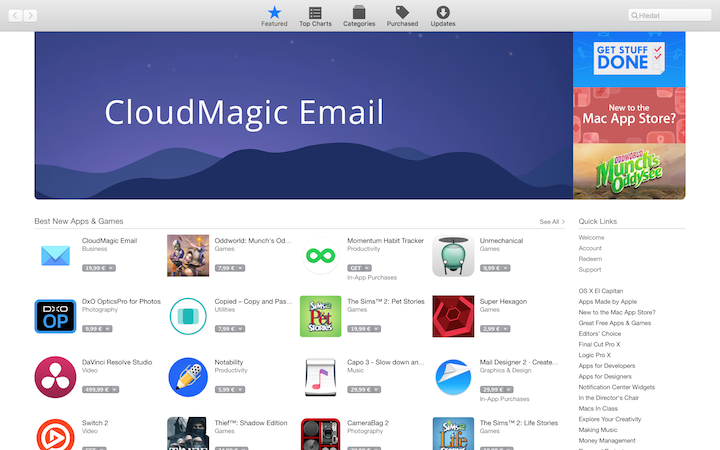Expand the arrow on Copied 7,99 € button

[x=241, y=329]
